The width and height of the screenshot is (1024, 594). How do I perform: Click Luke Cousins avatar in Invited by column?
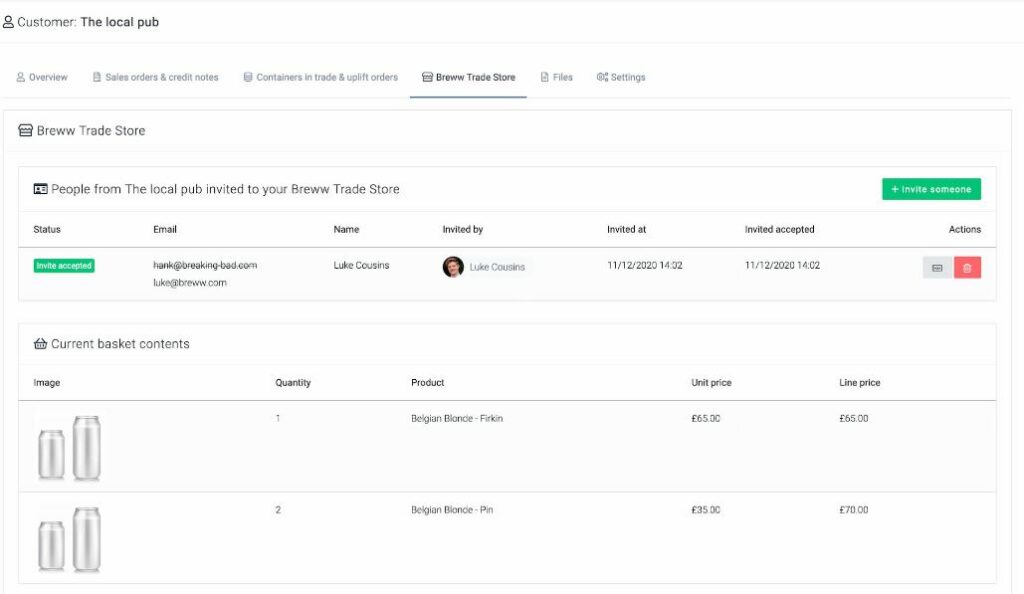(x=453, y=266)
